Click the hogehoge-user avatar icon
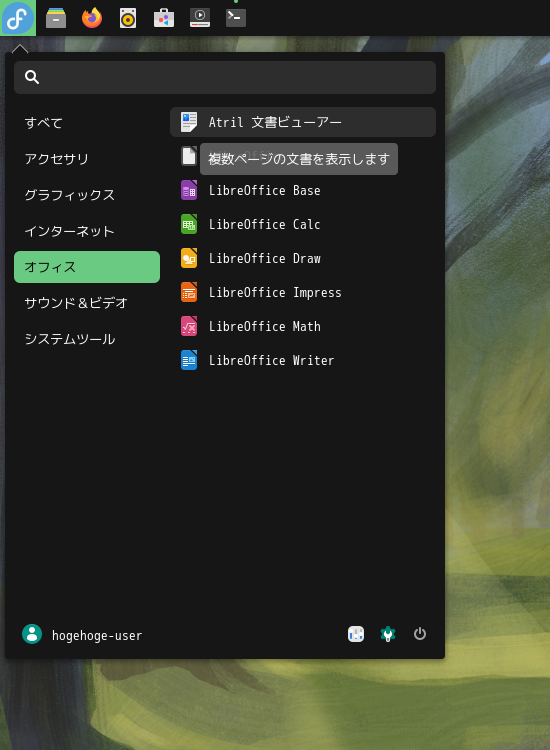 click(32, 634)
